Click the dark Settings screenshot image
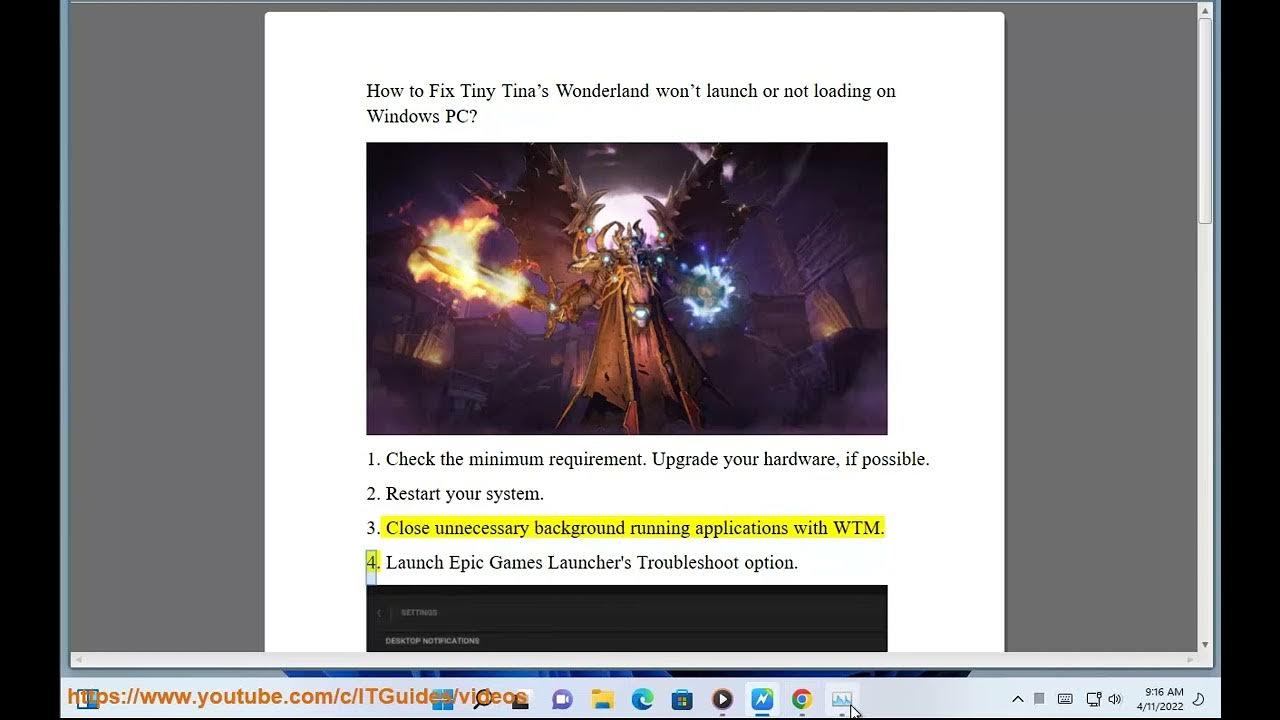The width and height of the screenshot is (1280, 720). click(627, 619)
